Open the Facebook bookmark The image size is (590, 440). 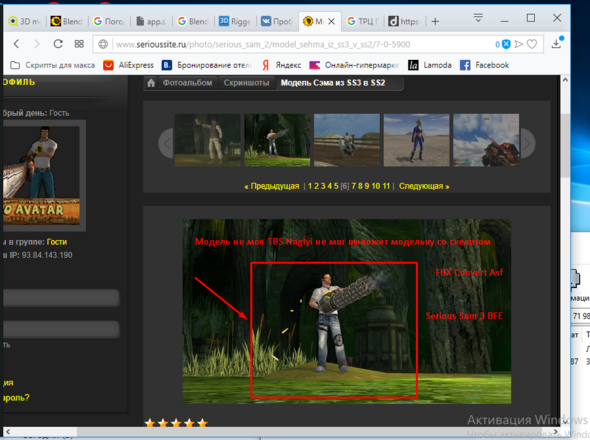click(484, 65)
